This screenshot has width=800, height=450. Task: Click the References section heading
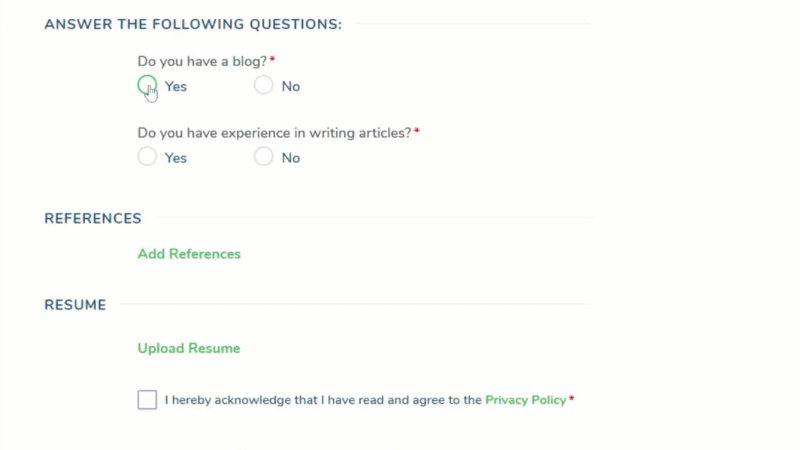point(93,219)
